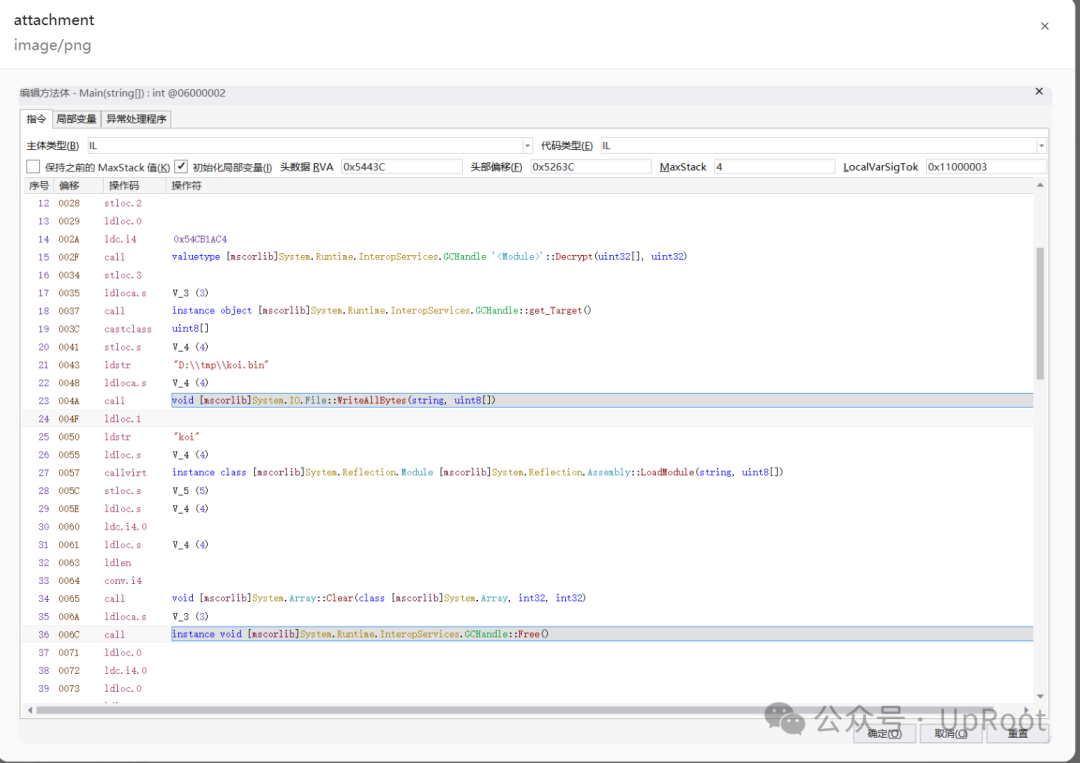Image resolution: width=1080 pixels, height=763 pixels.
Task: Click the vertical scrollbar thumb
Action: [x=1040, y=313]
